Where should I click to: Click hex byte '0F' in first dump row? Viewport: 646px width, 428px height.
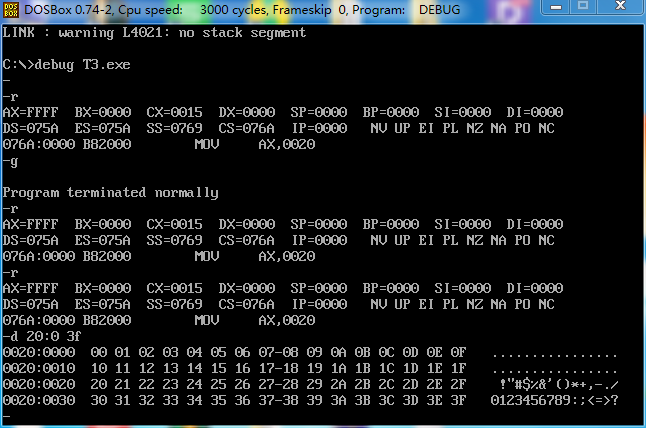click(458, 353)
